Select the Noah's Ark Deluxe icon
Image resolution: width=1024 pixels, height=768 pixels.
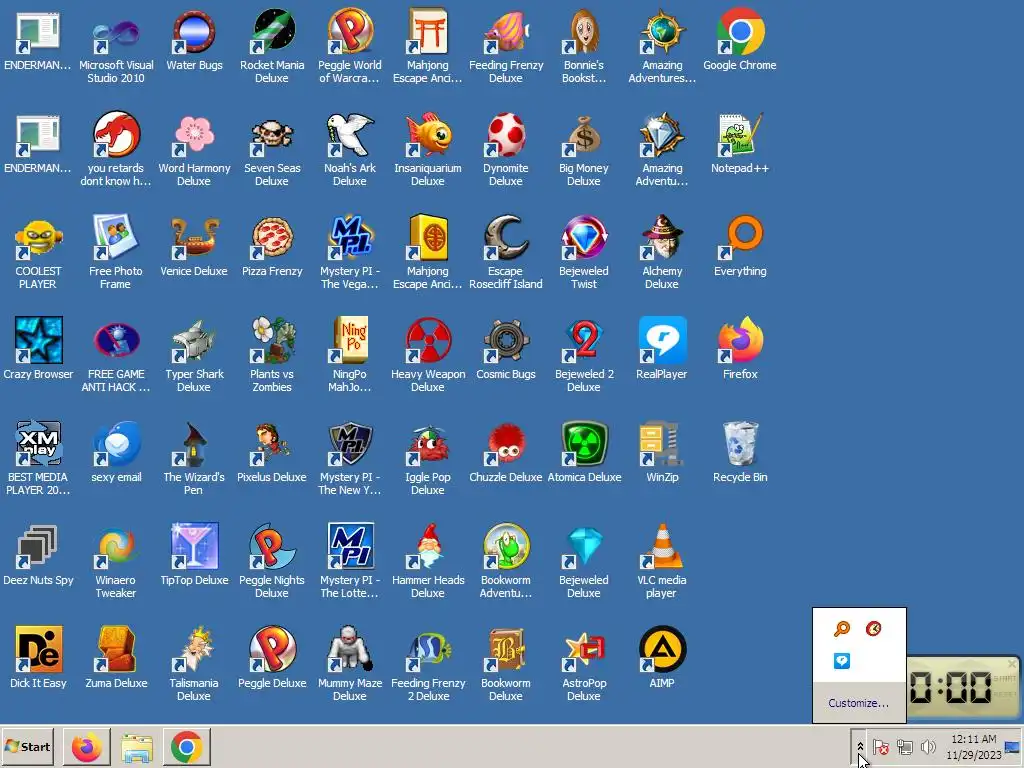[x=350, y=150]
